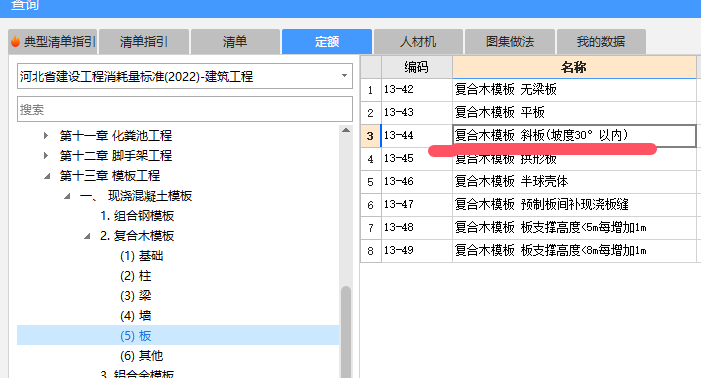This screenshot has height=378, width=701.
Task: Open the 典型清单指引 tab
Action: click(53, 42)
